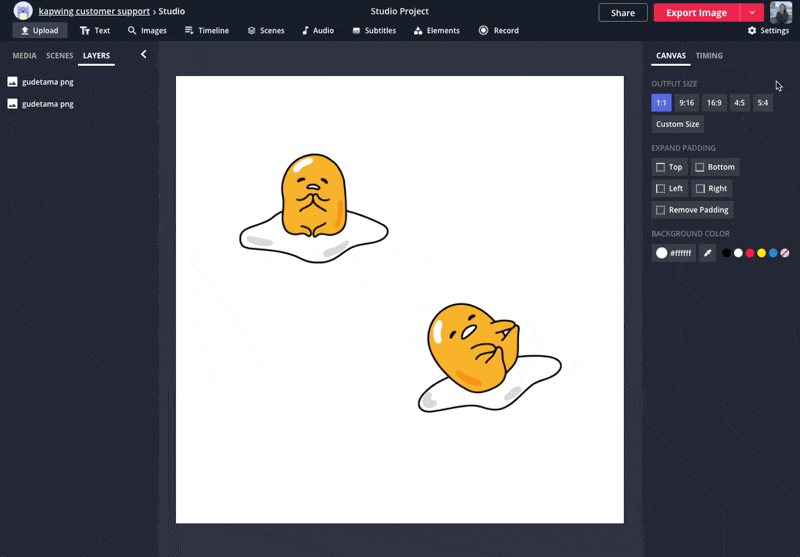This screenshot has width=800, height=557.
Task: Click the Share button
Action: [622, 13]
